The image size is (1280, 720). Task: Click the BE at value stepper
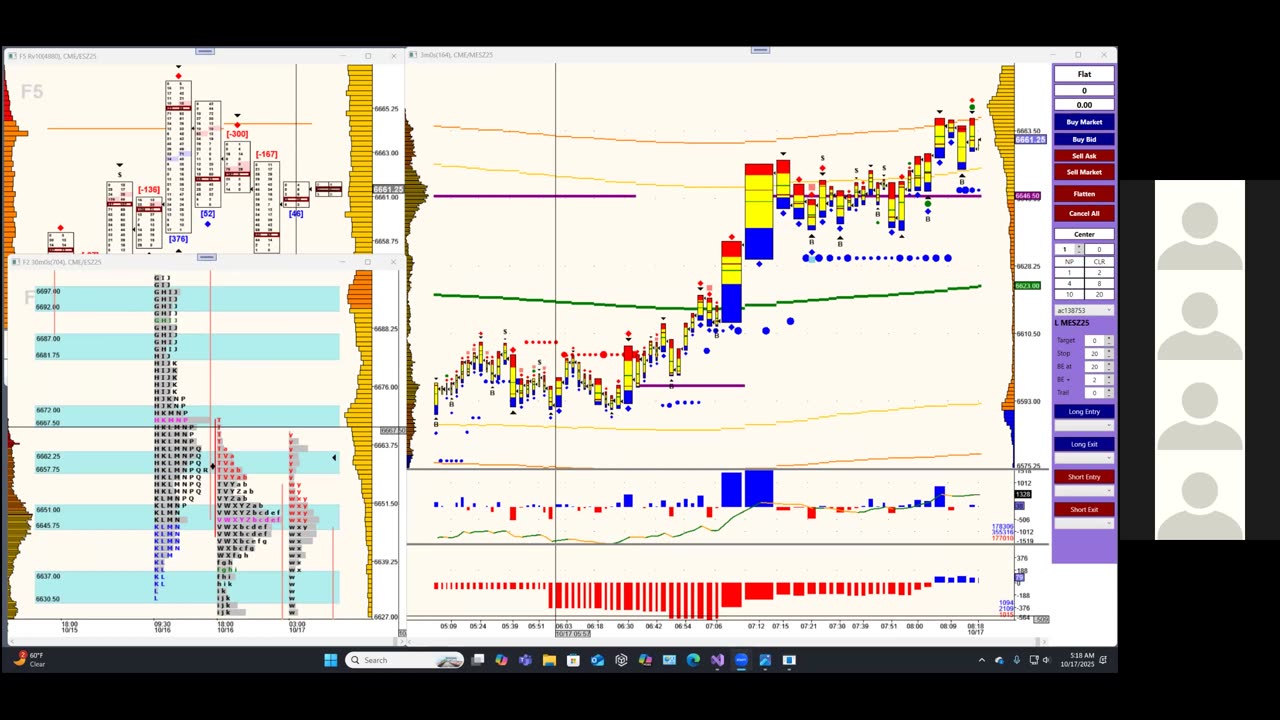(x=1109, y=367)
